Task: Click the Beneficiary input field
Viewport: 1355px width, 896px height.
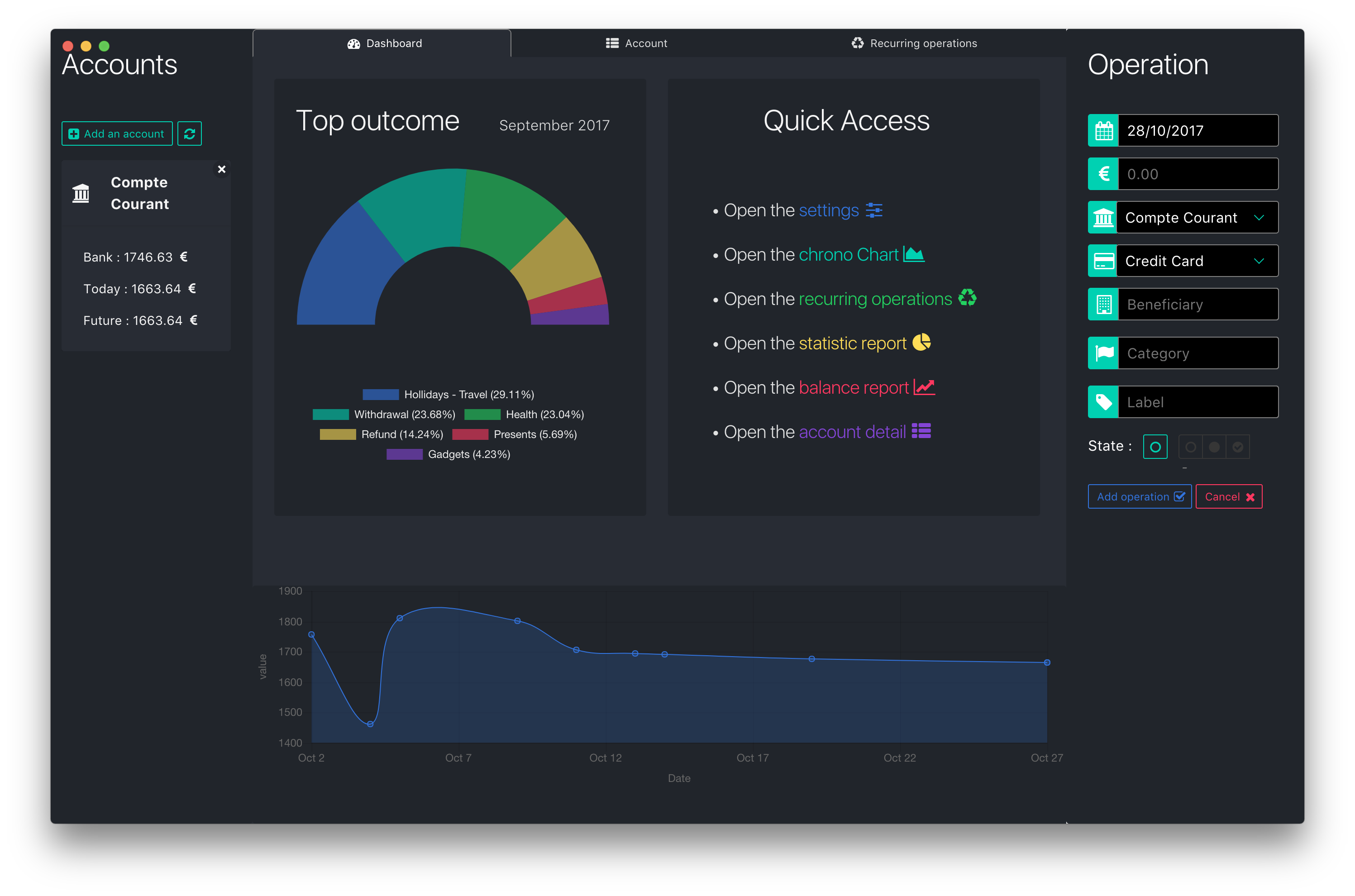Action: tap(1197, 305)
